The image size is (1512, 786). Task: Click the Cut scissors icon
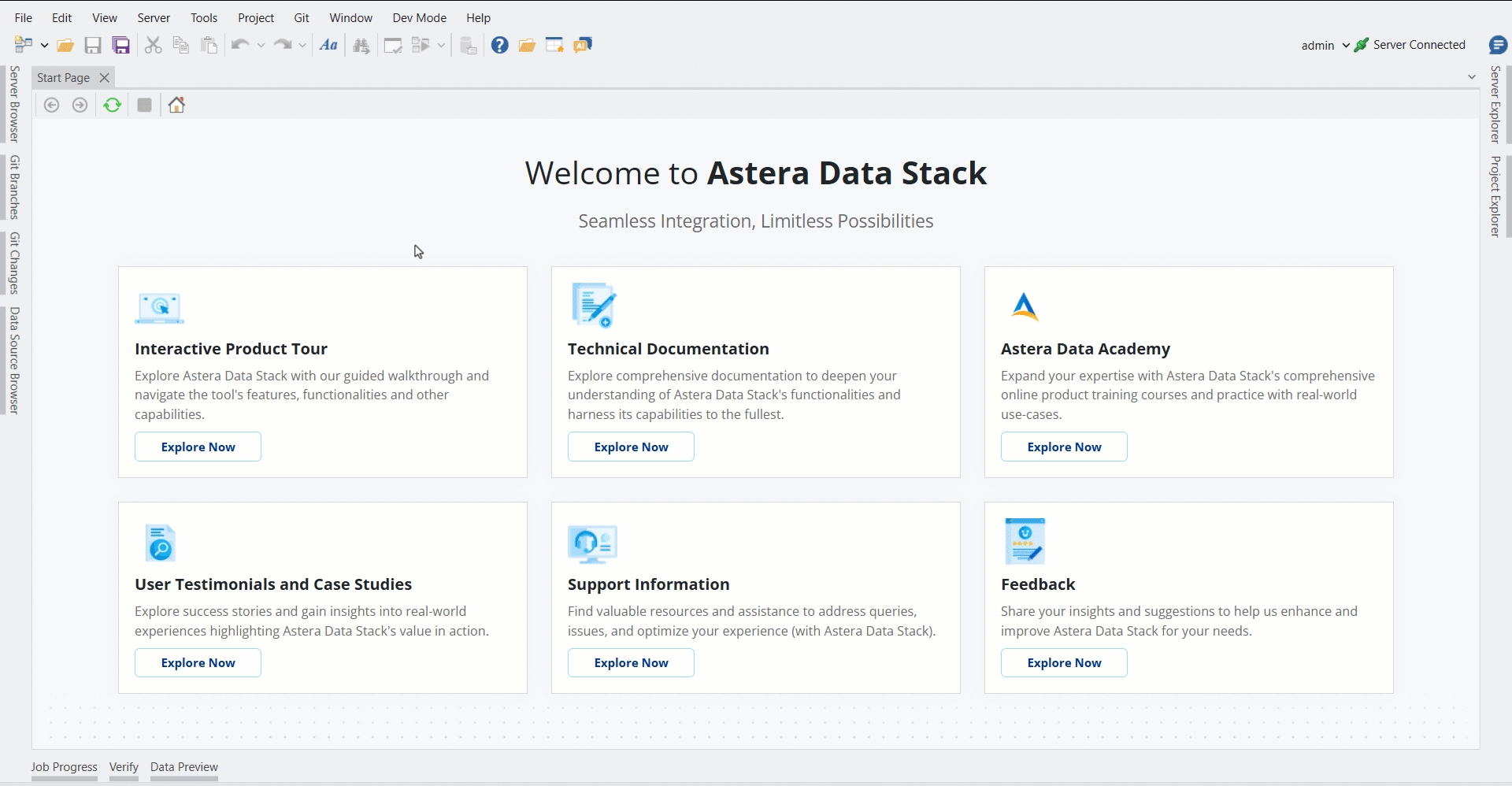[153, 46]
